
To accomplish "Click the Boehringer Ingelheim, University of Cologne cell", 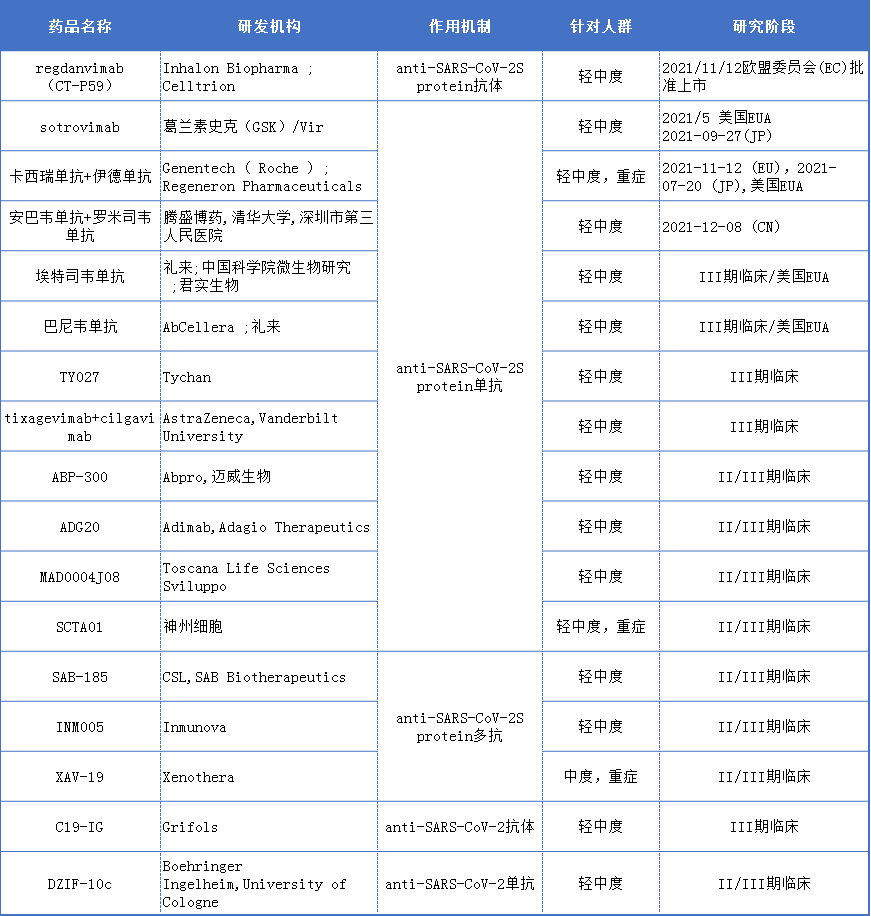I will pyautogui.click(x=269, y=883).
